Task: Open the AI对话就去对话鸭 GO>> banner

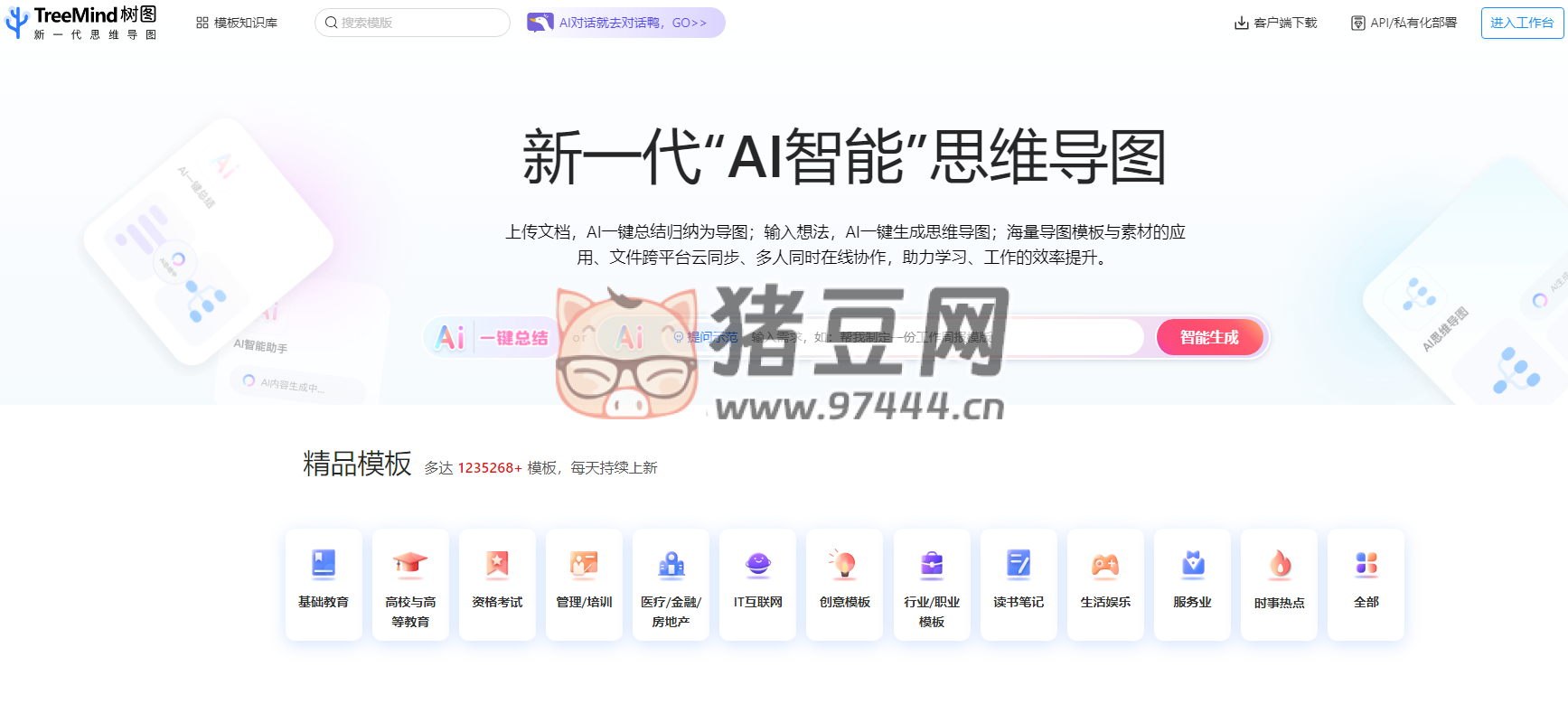Action: point(625,23)
